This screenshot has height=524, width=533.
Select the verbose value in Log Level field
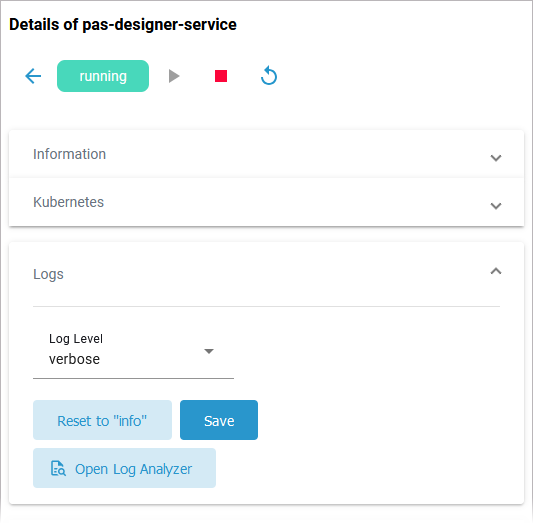pyautogui.click(x=74, y=359)
